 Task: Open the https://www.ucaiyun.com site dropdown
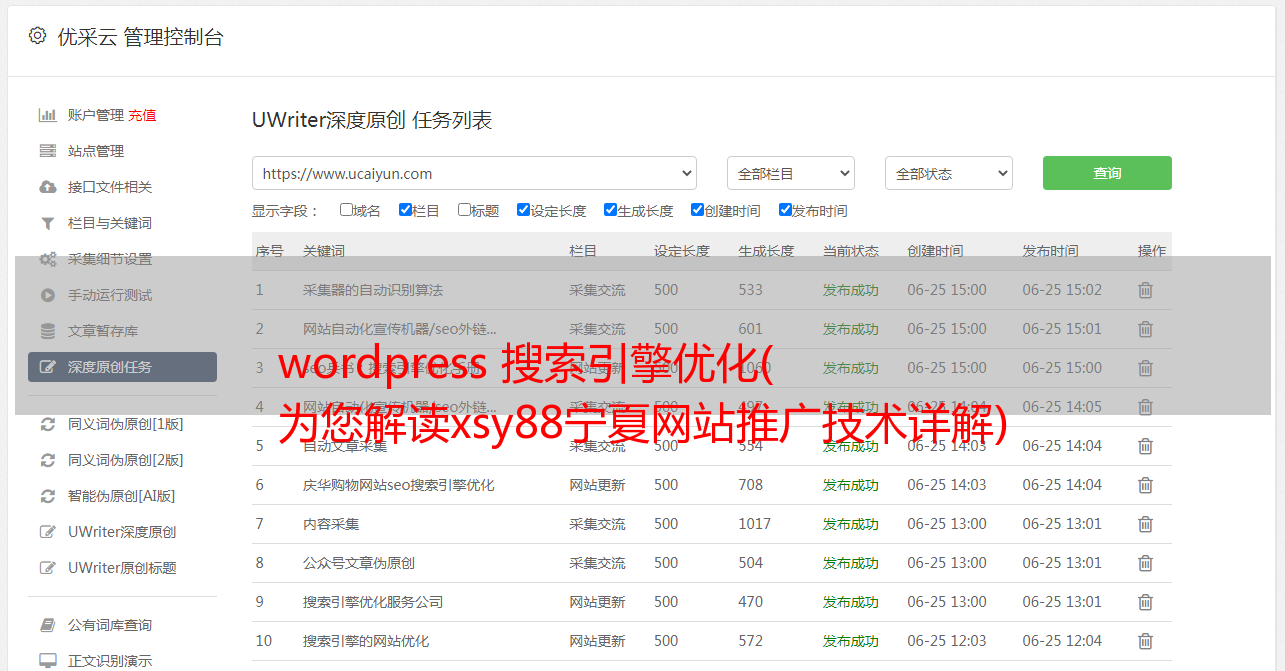[474, 173]
